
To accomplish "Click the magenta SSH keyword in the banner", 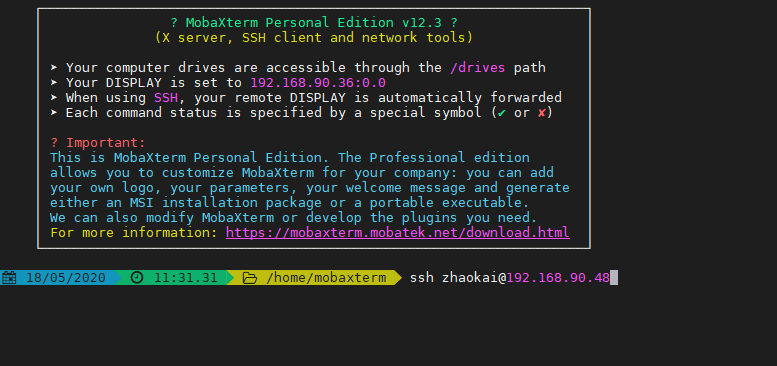I will [166, 98].
